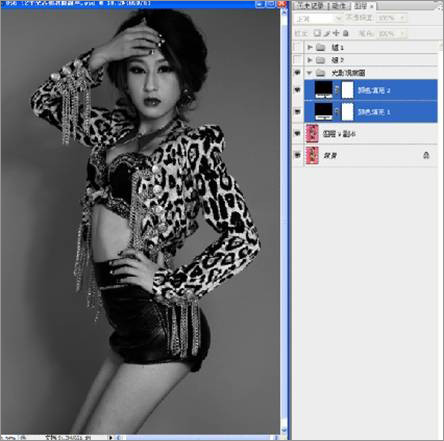This screenshot has height=441, width=444.
Task: Select the Color Fill 1 layer mask thumbnail
Action: 347,112
